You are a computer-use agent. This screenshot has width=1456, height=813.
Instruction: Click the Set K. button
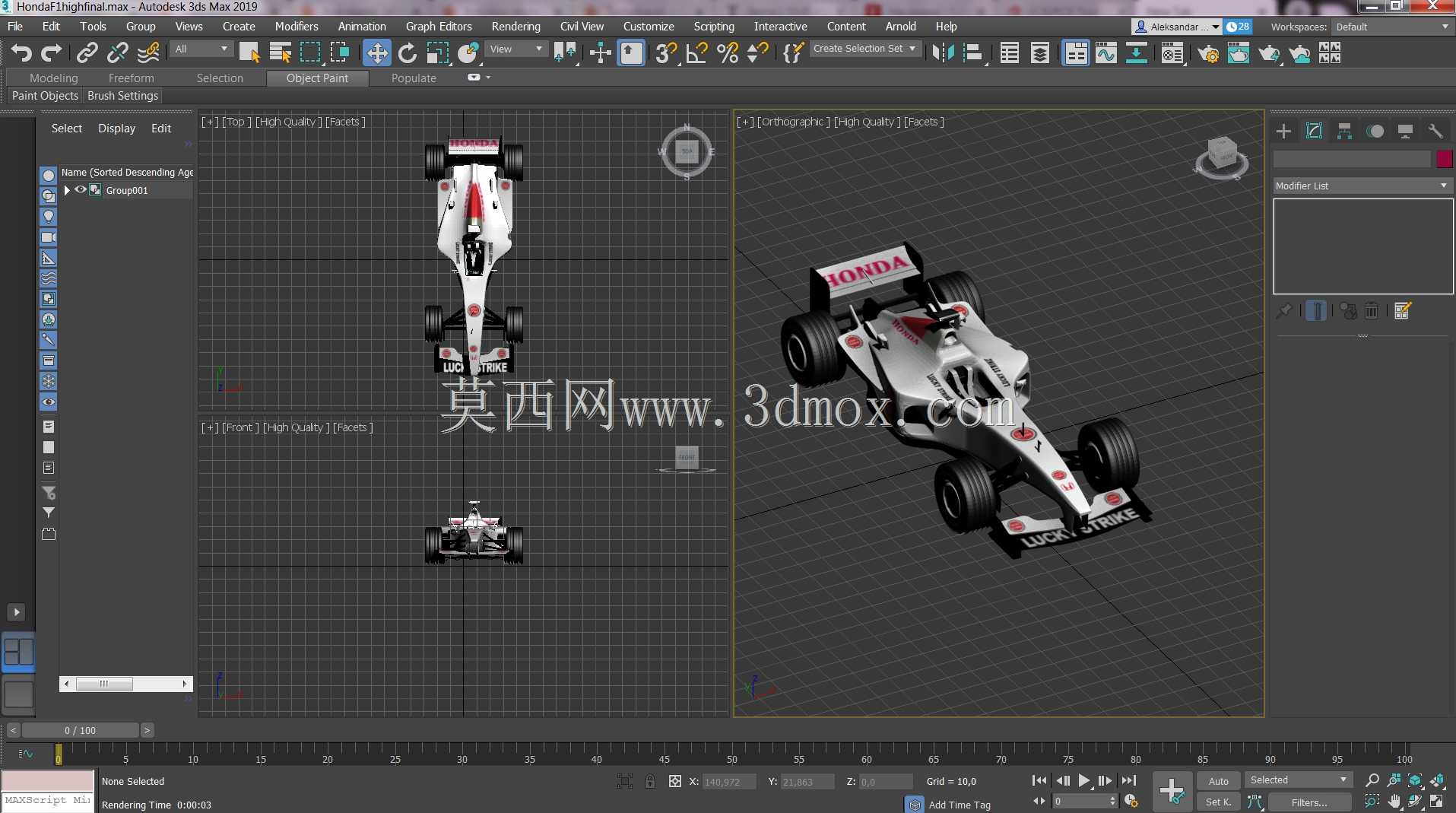coord(1218,802)
